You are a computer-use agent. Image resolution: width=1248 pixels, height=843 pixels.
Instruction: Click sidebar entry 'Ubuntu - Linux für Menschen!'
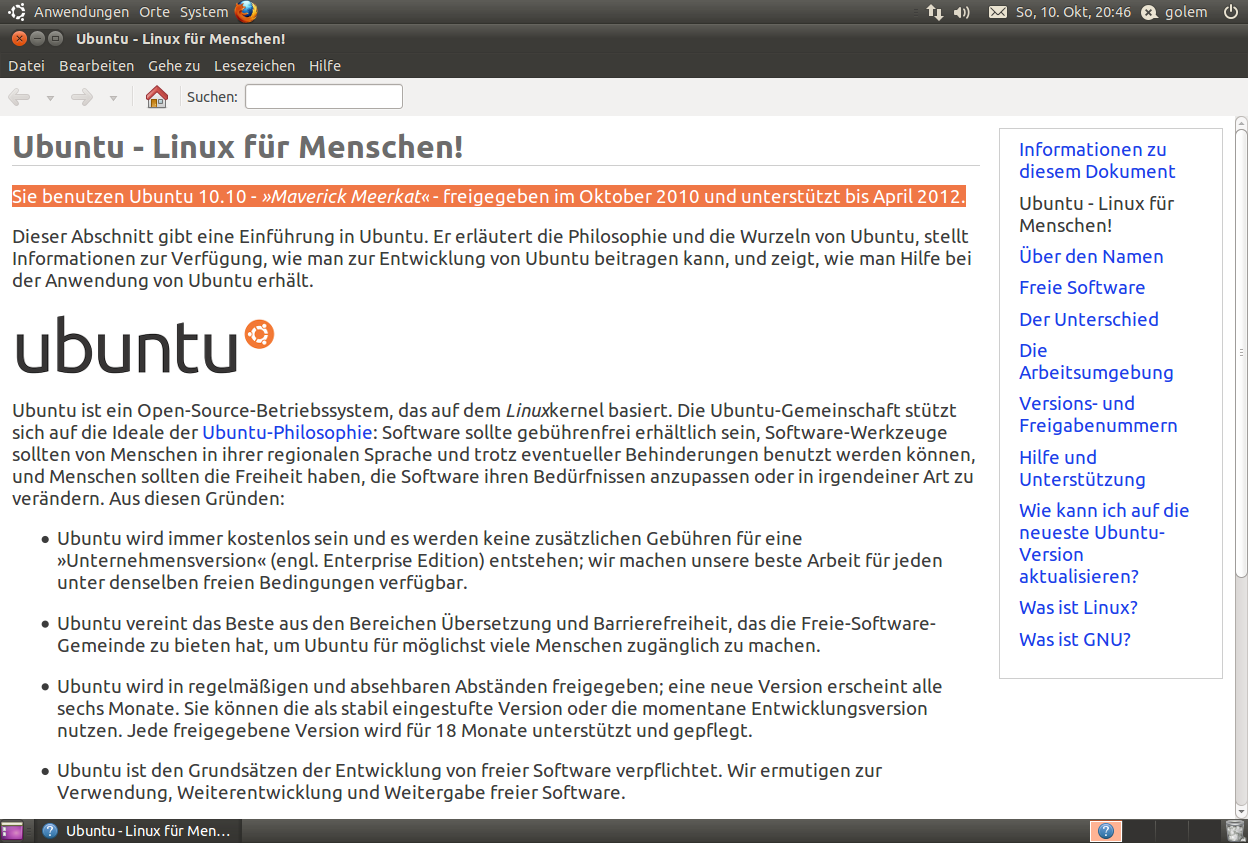1096,214
